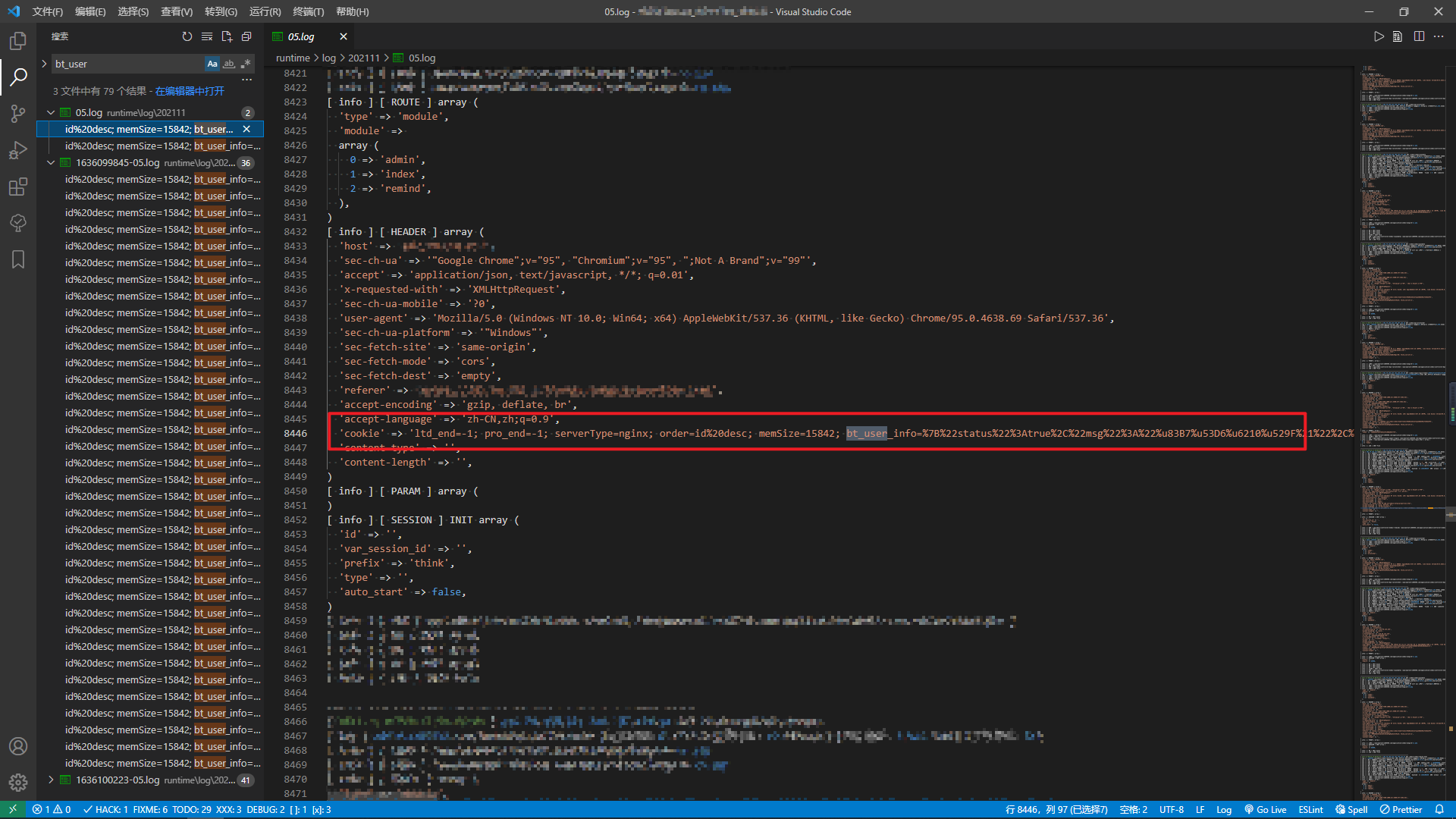Change language mode via Log status item
The image size is (1456, 819).
(1224, 809)
